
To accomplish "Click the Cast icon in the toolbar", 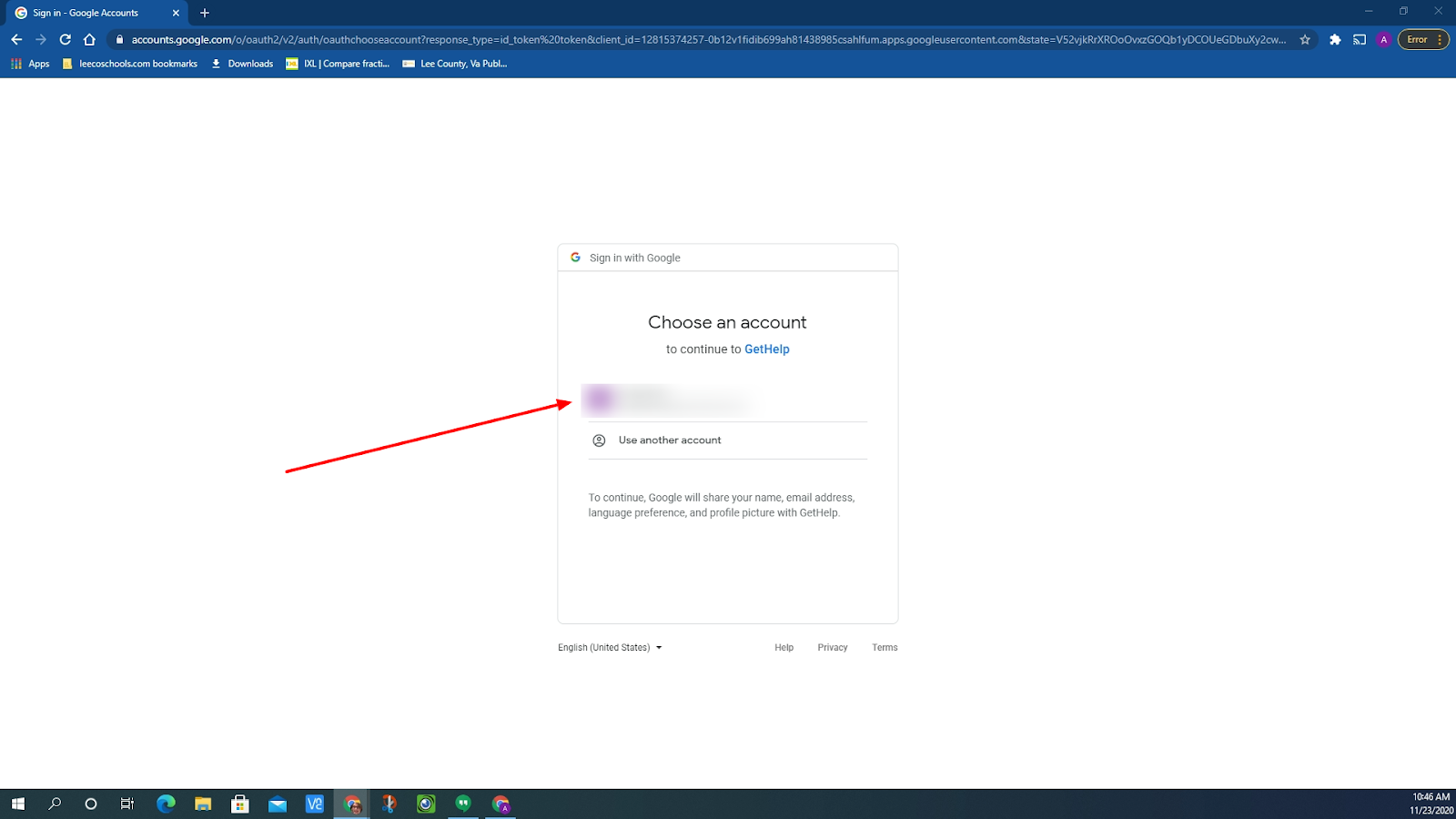I will click(1360, 39).
